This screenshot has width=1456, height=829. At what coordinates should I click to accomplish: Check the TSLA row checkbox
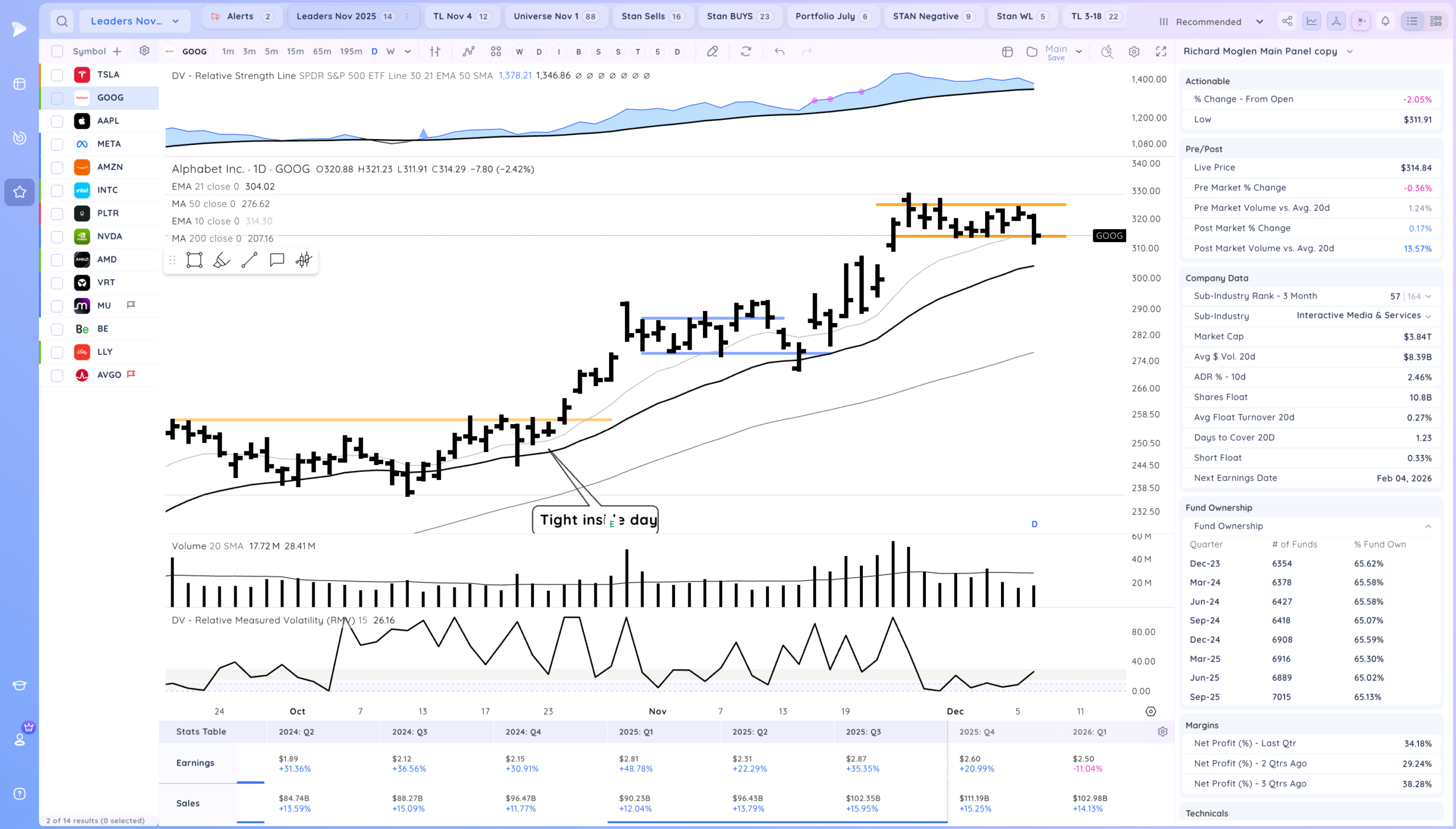57,75
